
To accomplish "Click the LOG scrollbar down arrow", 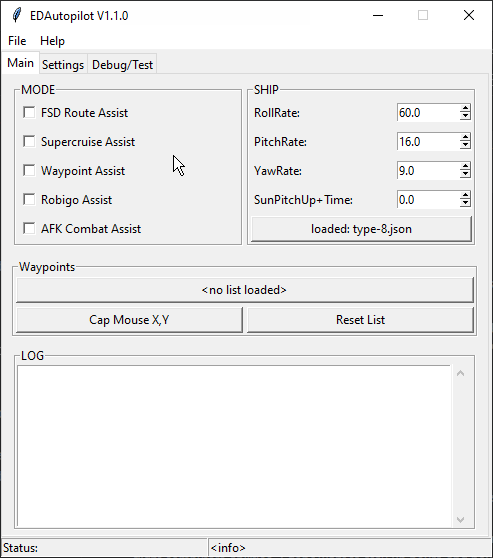I will tap(460, 520).
